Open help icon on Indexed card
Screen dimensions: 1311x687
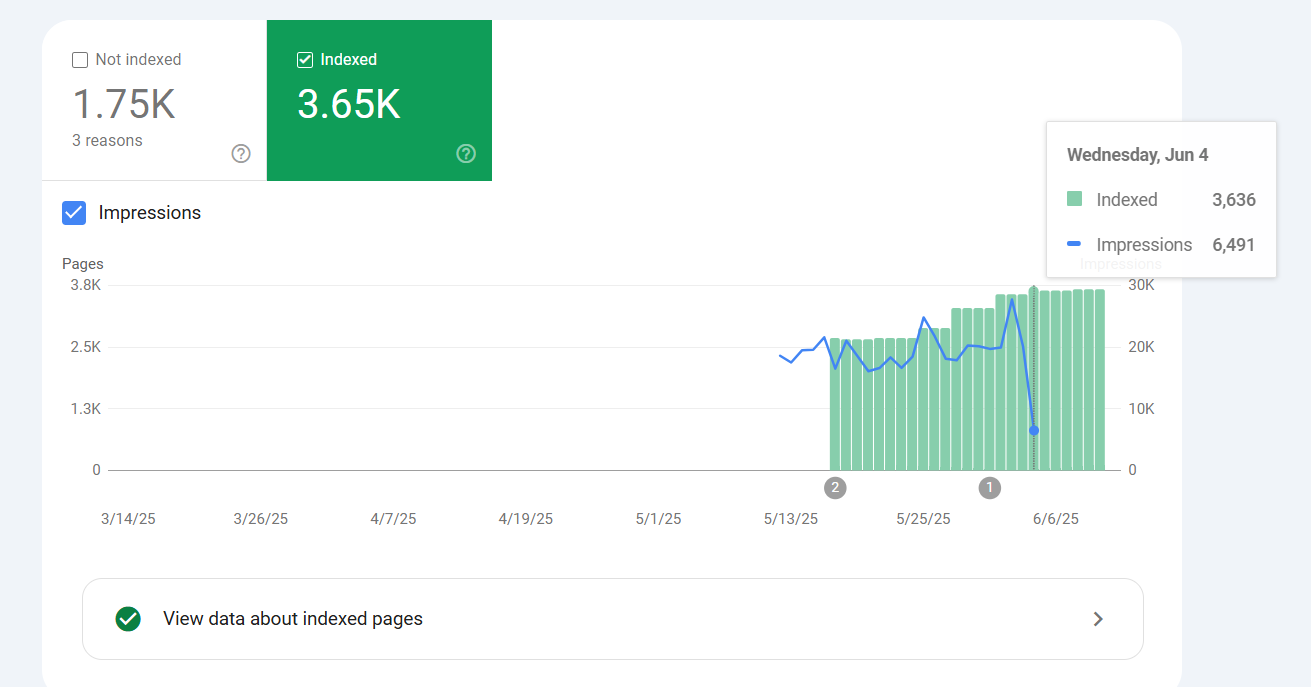(466, 154)
